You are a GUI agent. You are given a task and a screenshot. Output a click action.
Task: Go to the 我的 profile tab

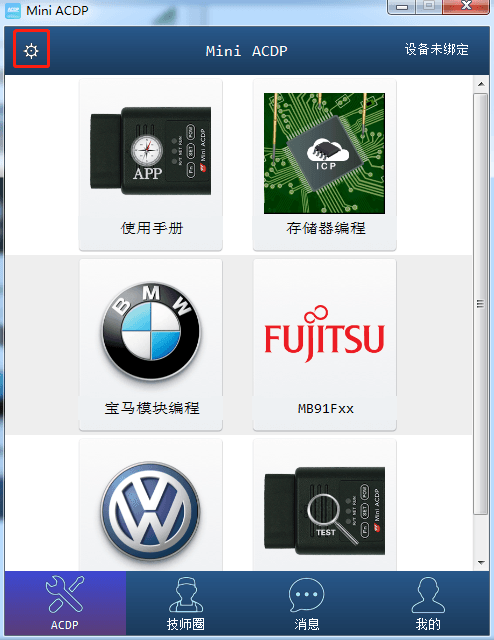(428, 603)
